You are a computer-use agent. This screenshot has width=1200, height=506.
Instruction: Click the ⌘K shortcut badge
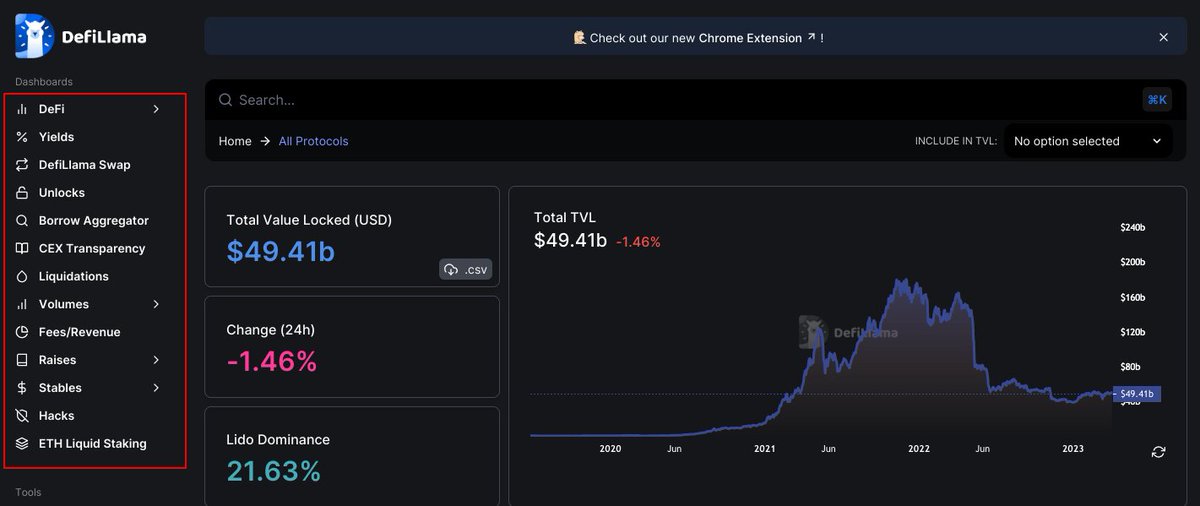tap(1157, 100)
